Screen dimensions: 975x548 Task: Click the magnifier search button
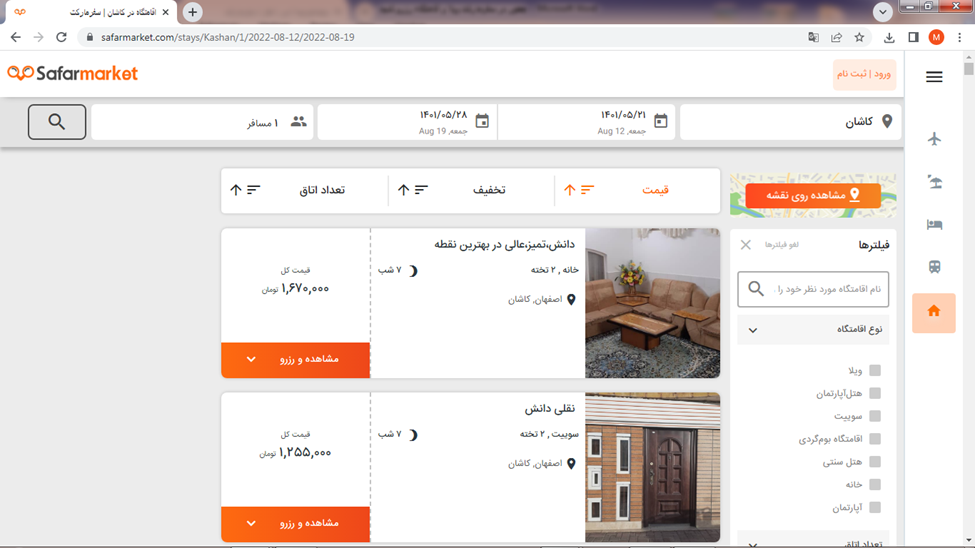point(57,122)
